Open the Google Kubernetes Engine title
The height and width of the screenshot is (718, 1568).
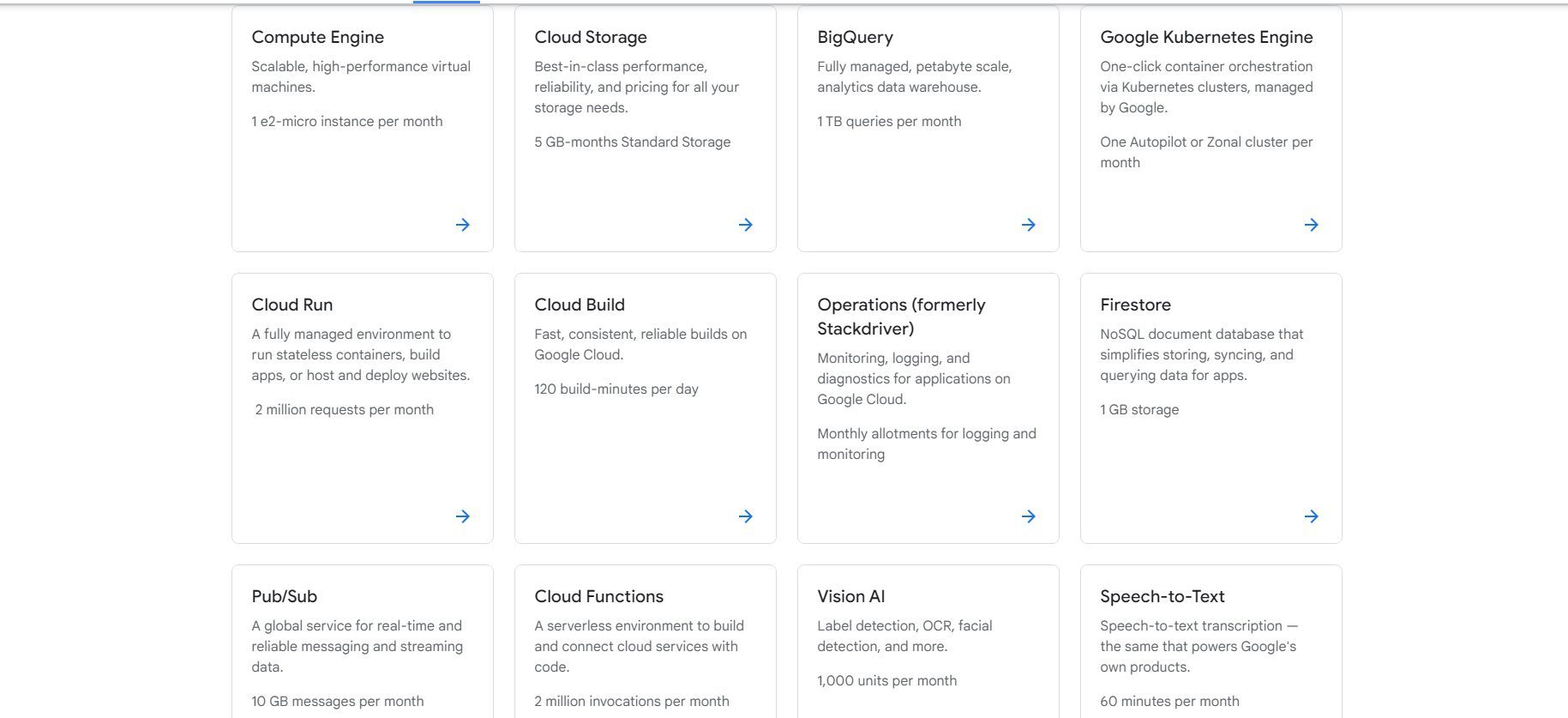click(1207, 37)
